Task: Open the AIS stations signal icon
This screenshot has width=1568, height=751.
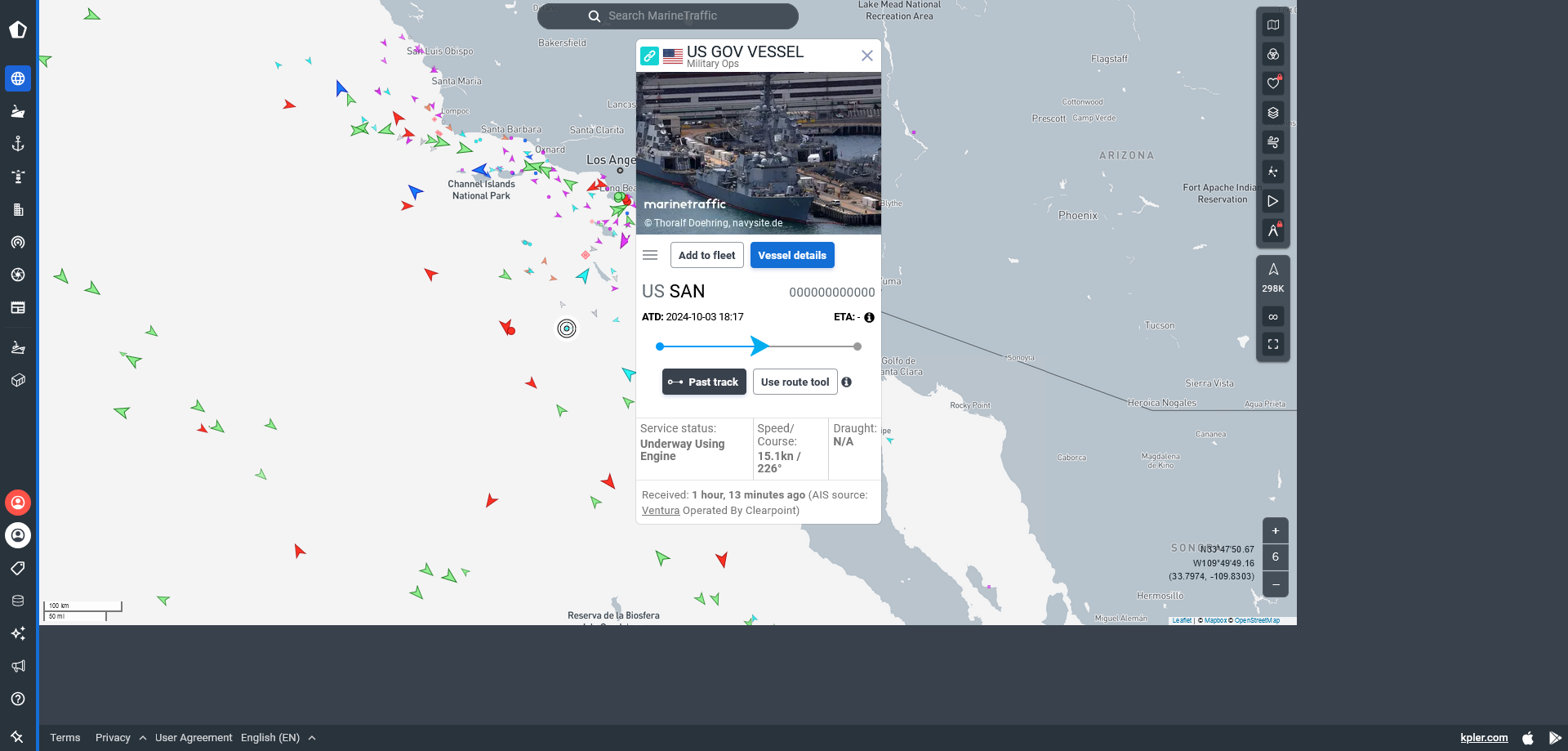Action: (18, 242)
